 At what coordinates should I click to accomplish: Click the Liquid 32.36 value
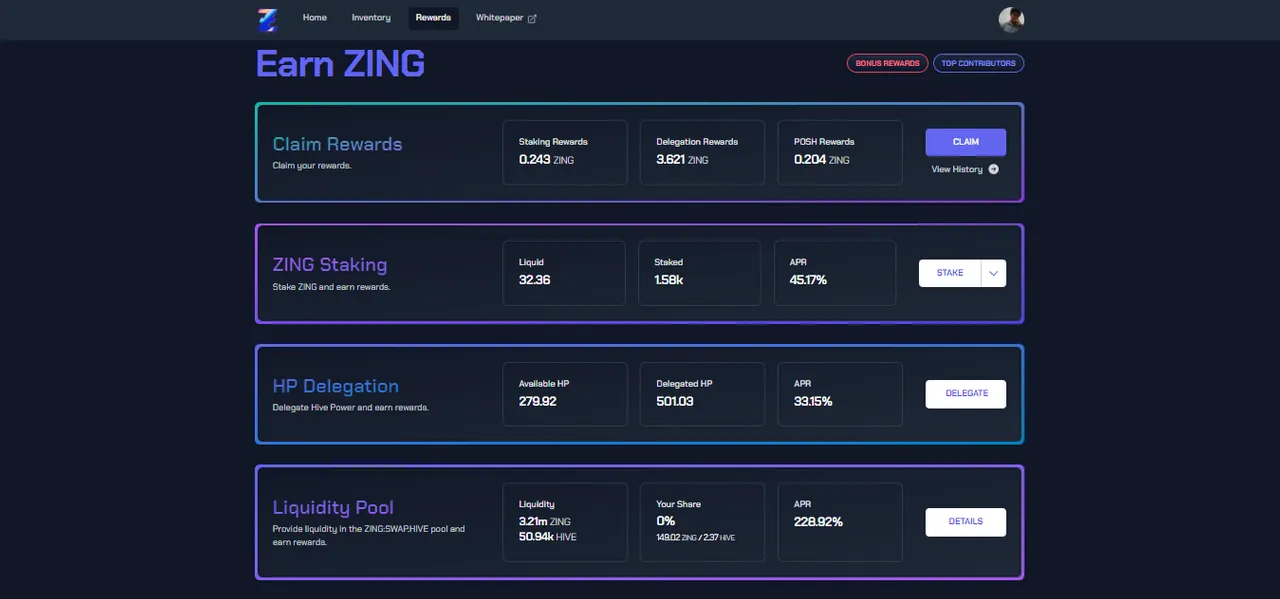[x=534, y=280]
